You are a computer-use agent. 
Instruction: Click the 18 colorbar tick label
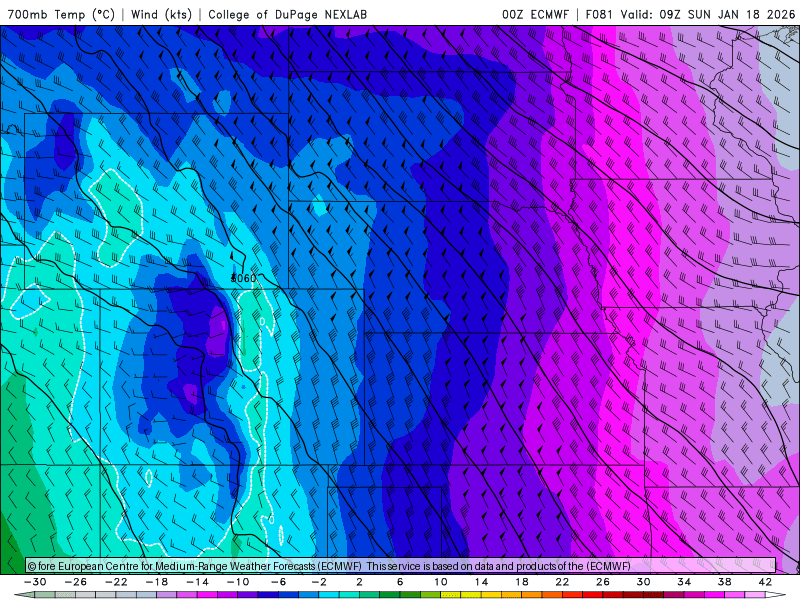[x=521, y=582]
